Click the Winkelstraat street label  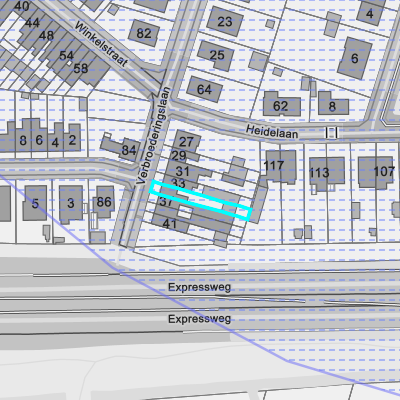click(x=101, y=44)
